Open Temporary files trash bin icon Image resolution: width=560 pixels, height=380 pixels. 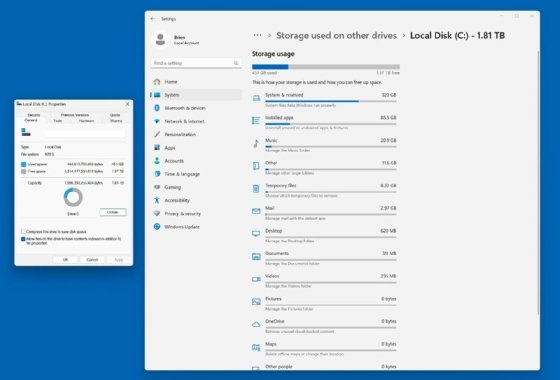coord(256,189)
